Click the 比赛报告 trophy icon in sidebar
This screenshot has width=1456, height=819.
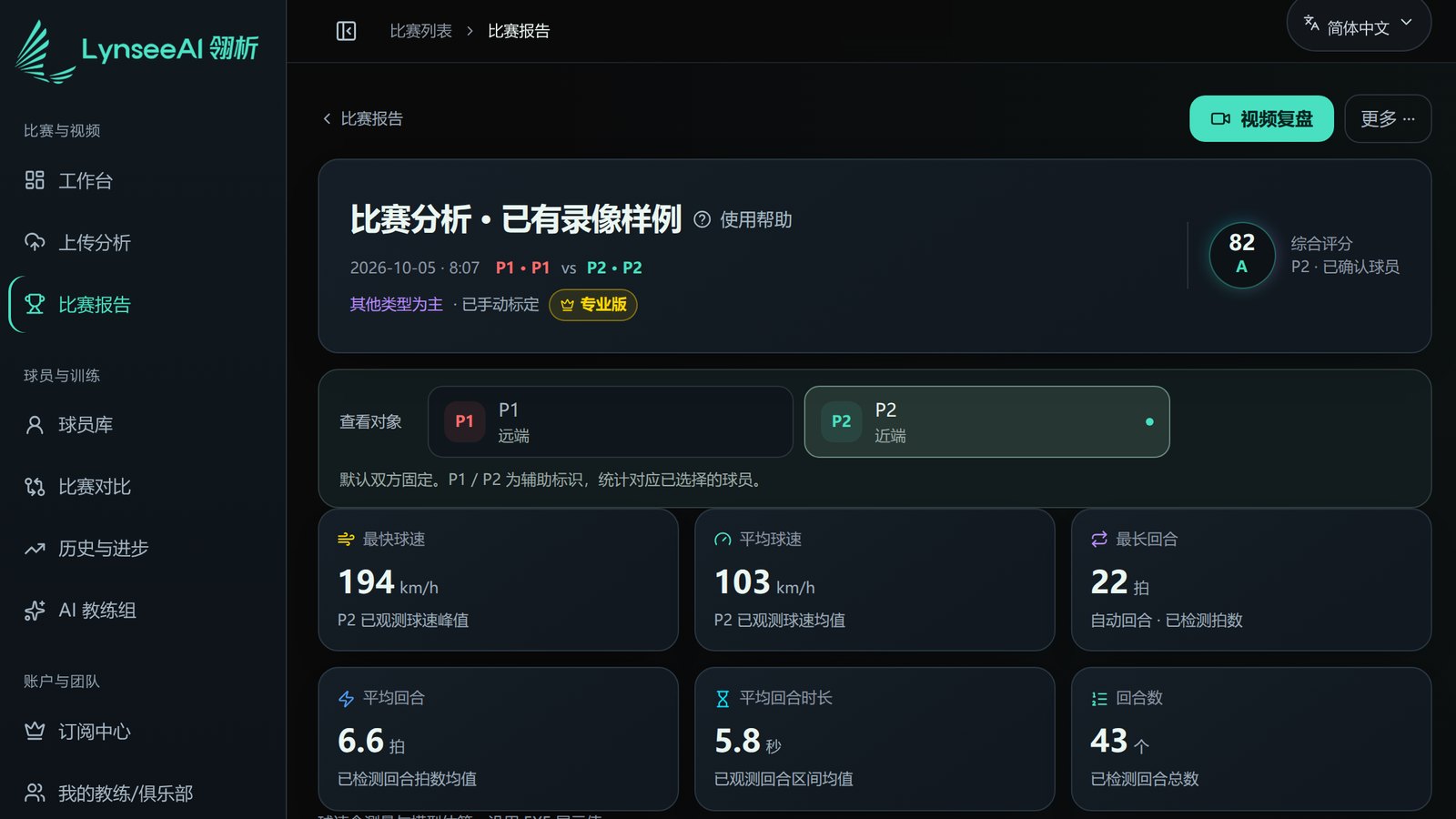[x=35, y=304]
